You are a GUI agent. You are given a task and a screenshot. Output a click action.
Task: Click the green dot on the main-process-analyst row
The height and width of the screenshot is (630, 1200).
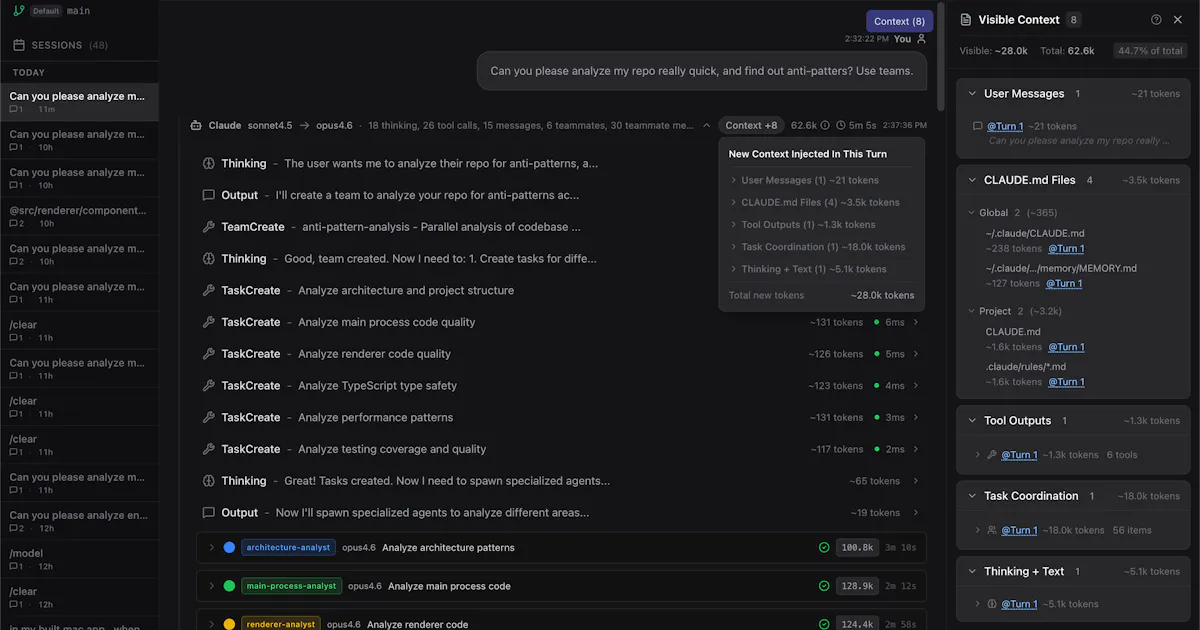[x=229, y=586]
